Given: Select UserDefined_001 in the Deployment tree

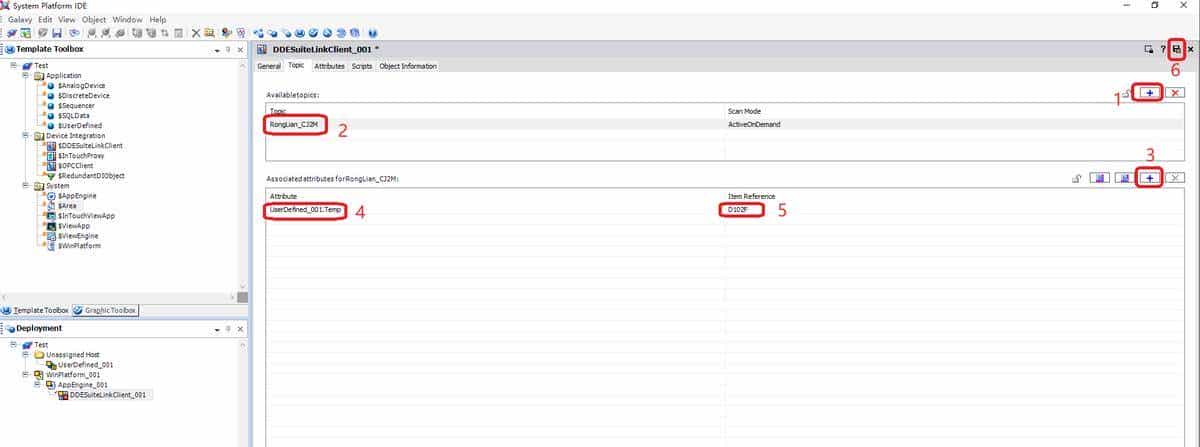Looking at the screenshot, I should (85, 365).
